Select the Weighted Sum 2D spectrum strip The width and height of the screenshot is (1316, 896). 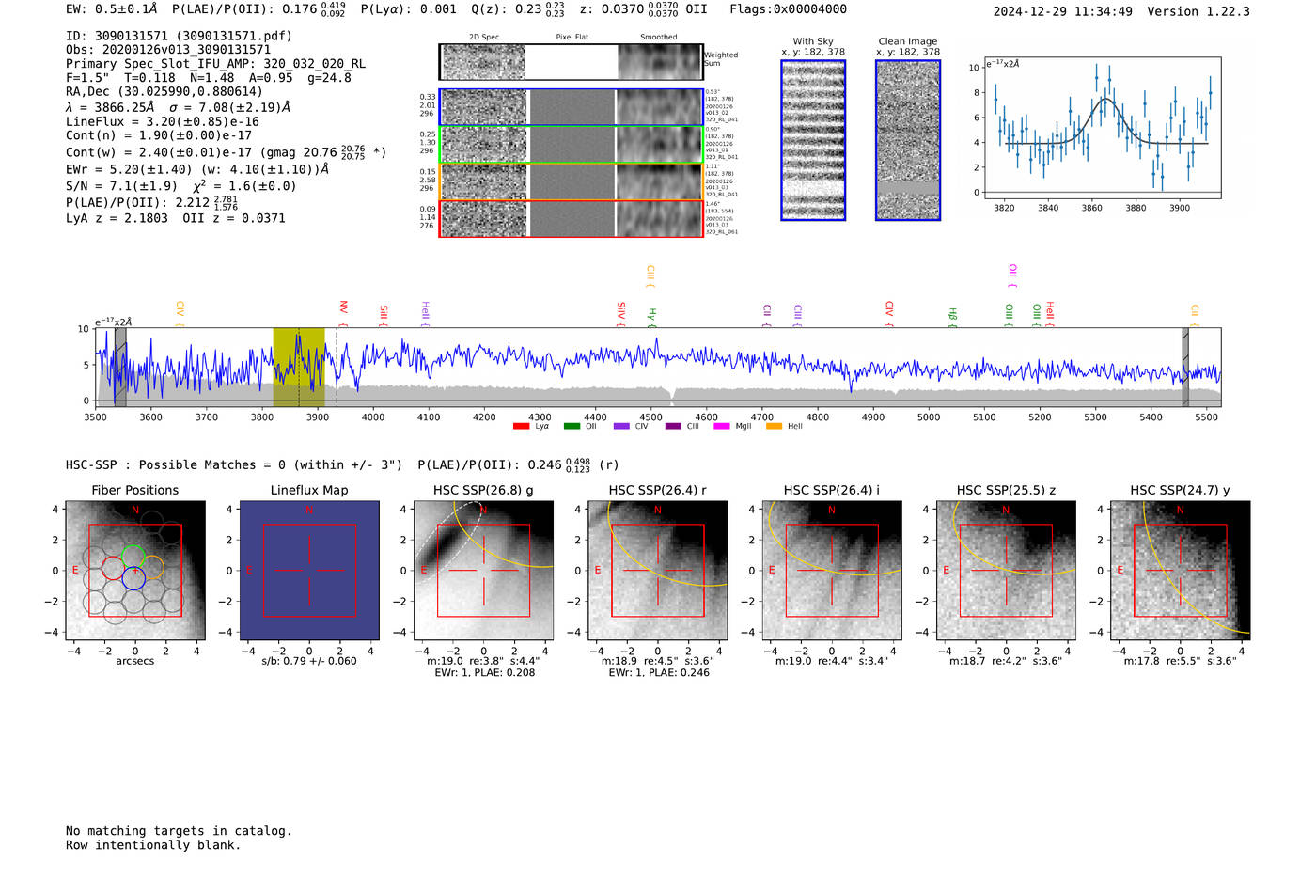tap(571, 62)
